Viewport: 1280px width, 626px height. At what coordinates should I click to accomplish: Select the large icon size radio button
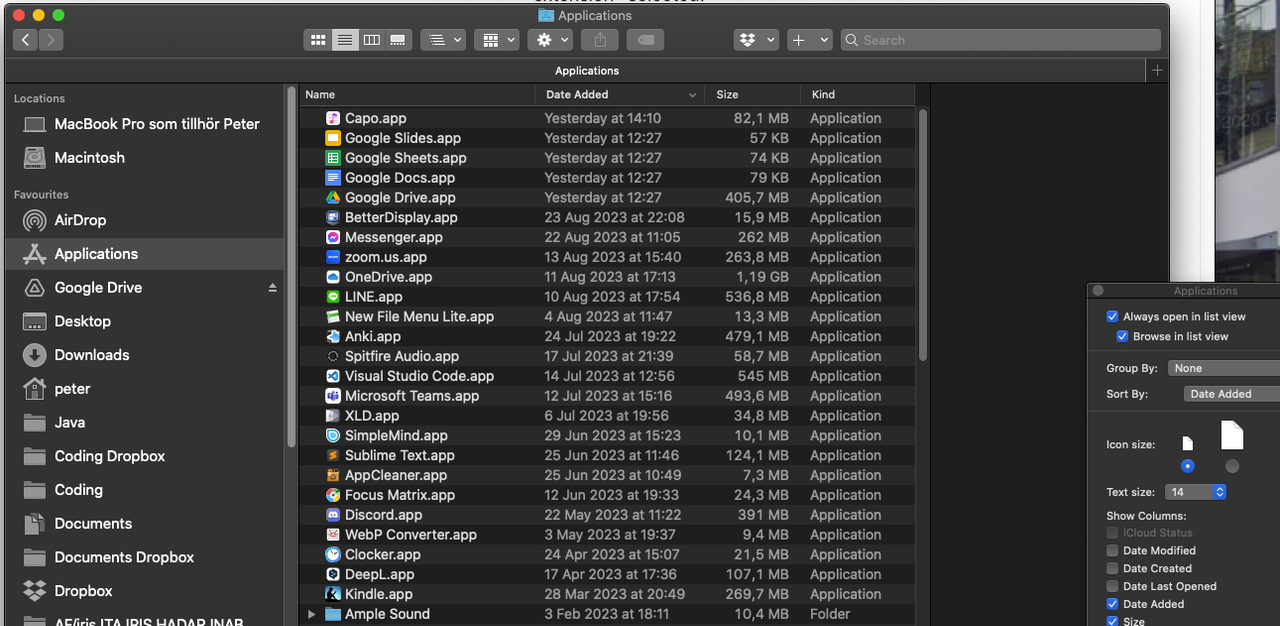[x=1232, y=466]
